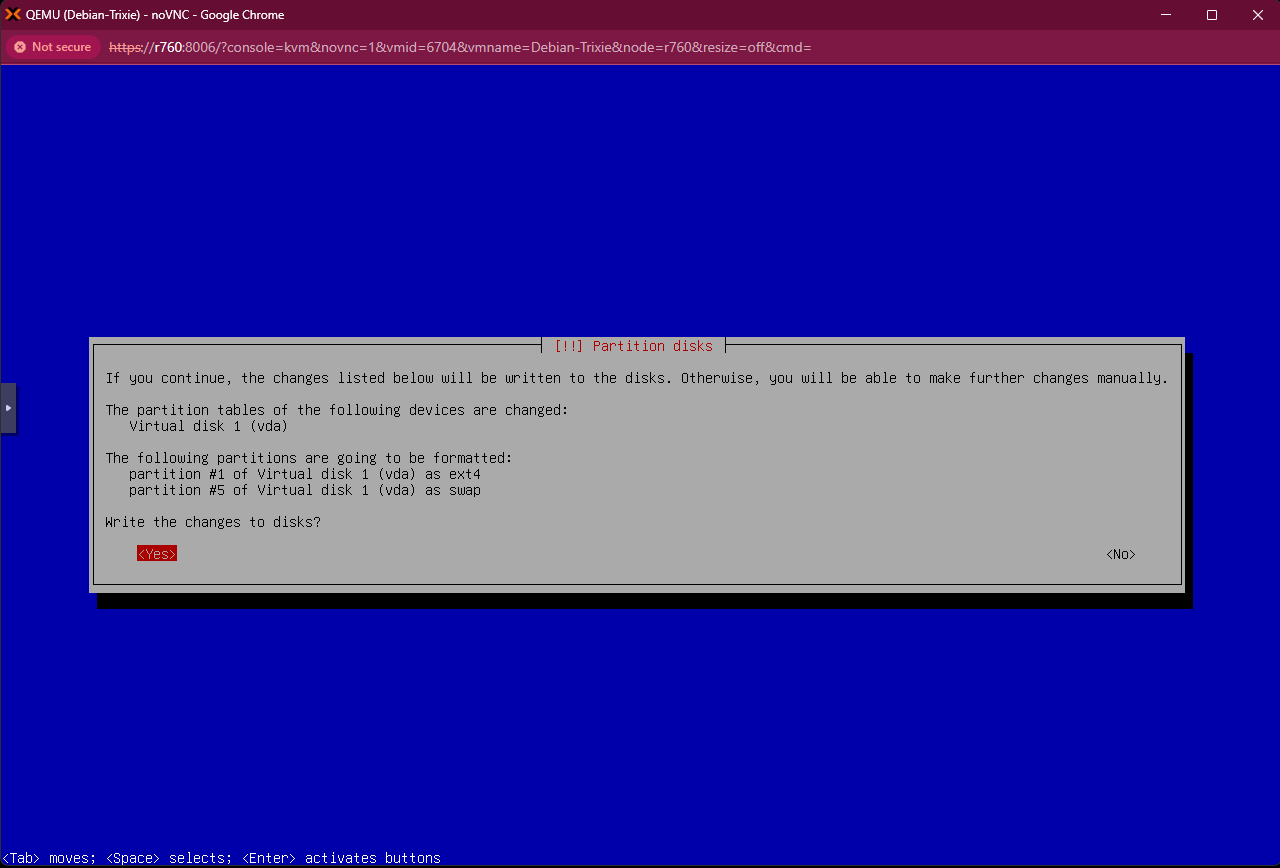Screen dimensions: 1280x868
Task: Select <Yes> to write changes to disks
Action: click(x=156, y=553)
